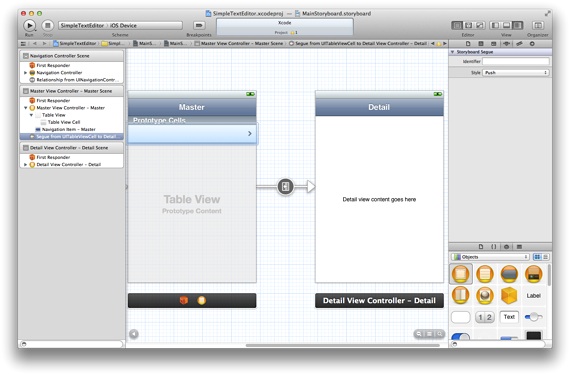Toggle the Breakpoints button
The width and height of the screenshot is (570, 375).
[x=199, y=25]
